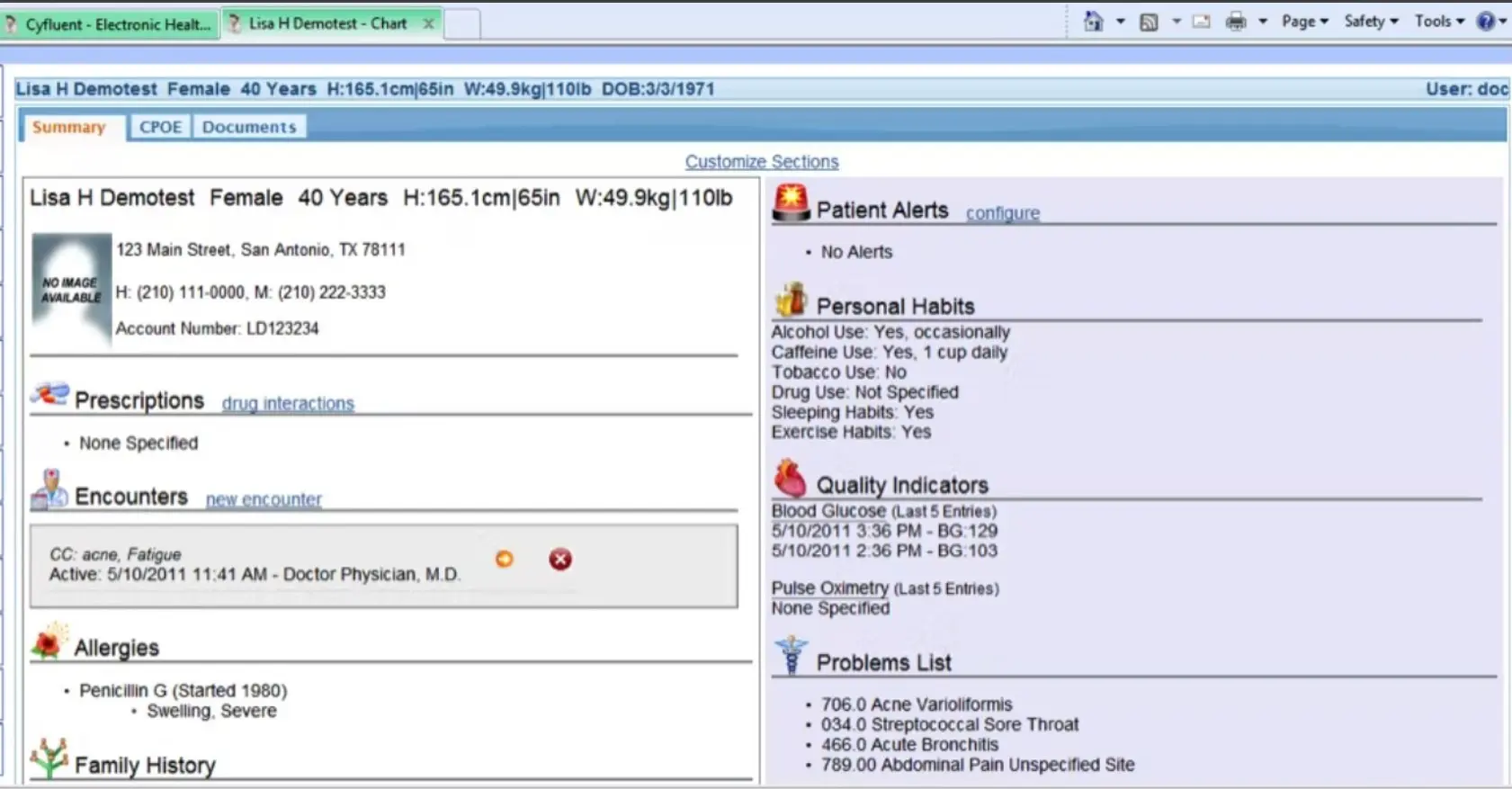This screenshot has width=1512, height=789.
Task: Click Tobacco Use: No line
Action: (x=839, y=372)
